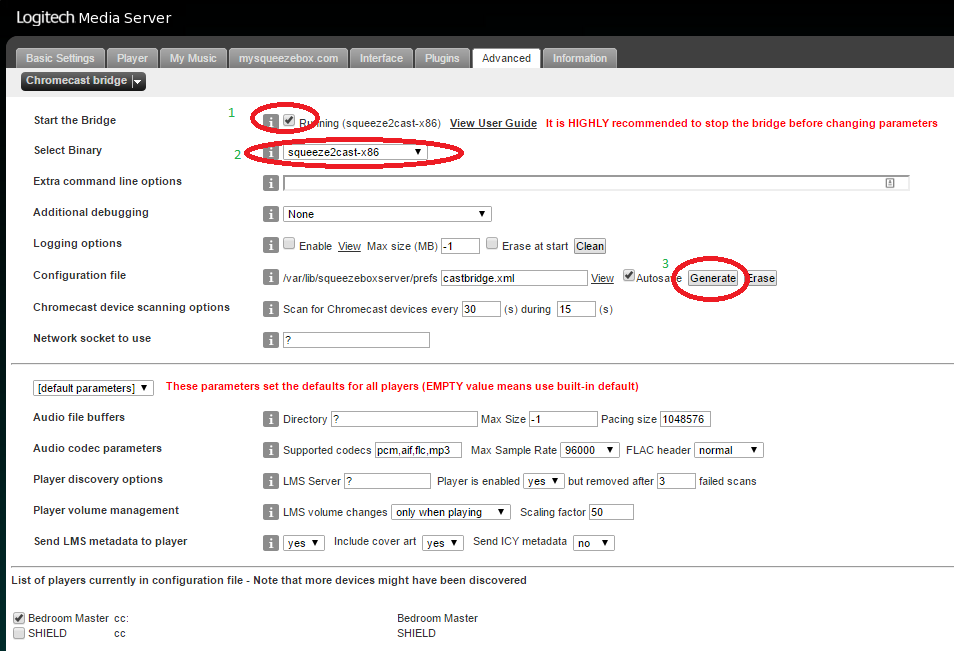The height and width of the screenshot is (651, 954).
Task: Click the Additional debugging info icon
Action: coord(271,214)
